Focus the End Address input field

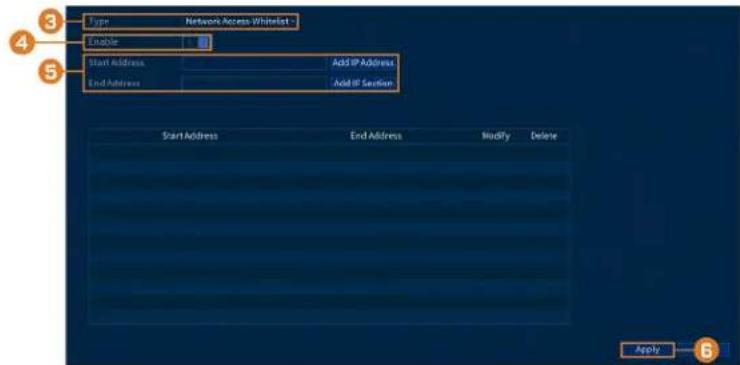coord(255,83)
